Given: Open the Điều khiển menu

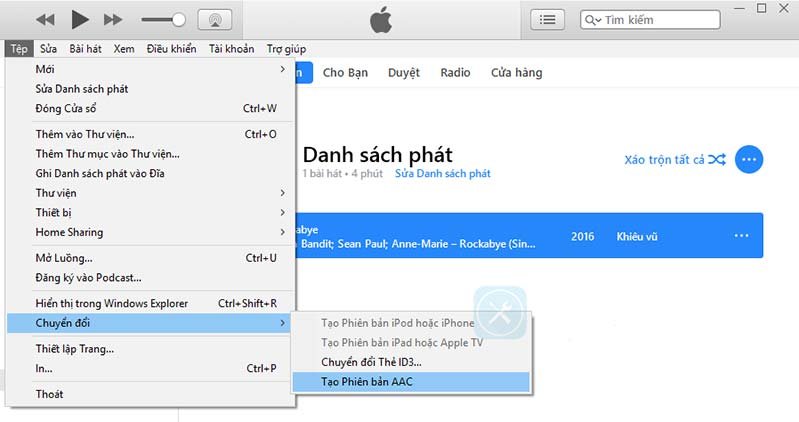Looking at the screenshot, I should 171,49.
